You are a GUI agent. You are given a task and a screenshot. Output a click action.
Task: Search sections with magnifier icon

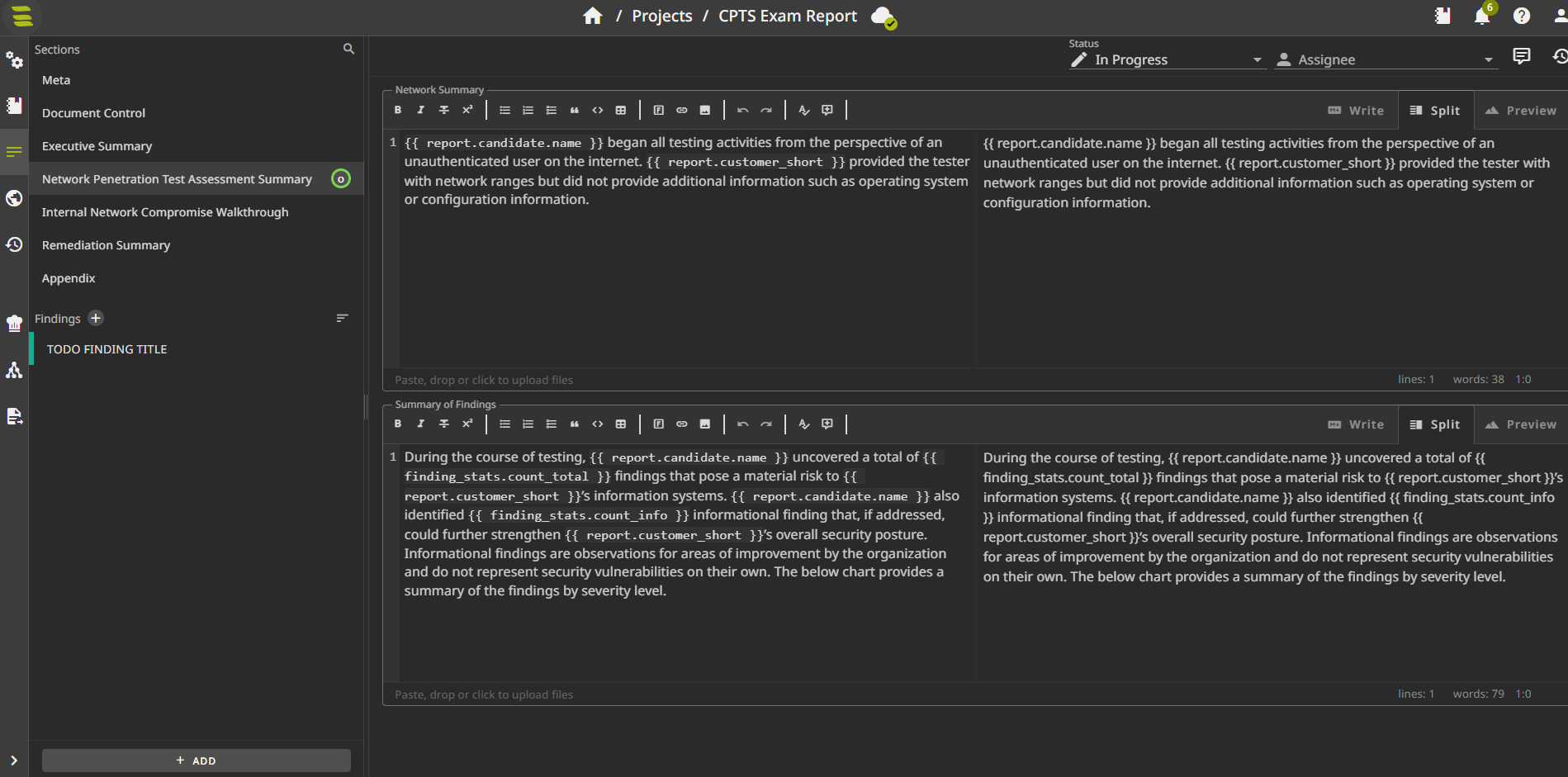(x=348, y=50)
